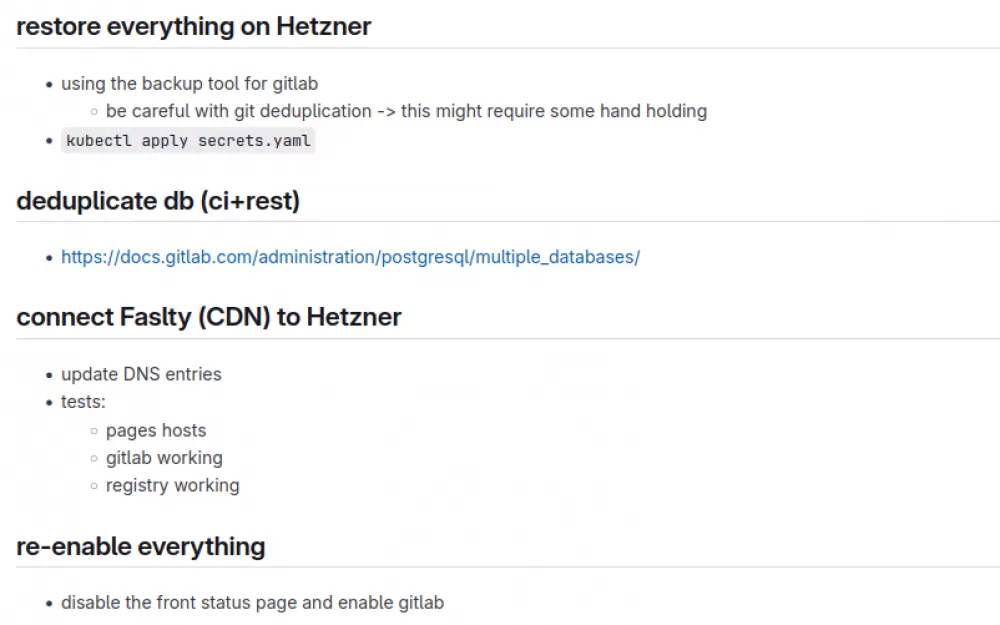Click the word 'secrets.yaml' in the code
The image size is (1000, 625).
coord(254,140)
